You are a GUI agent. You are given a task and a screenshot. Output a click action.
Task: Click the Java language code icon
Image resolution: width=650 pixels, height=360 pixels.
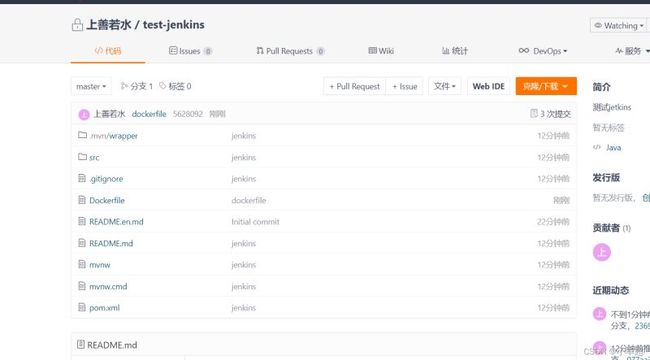pyautogui.click(x=597, y=147)
